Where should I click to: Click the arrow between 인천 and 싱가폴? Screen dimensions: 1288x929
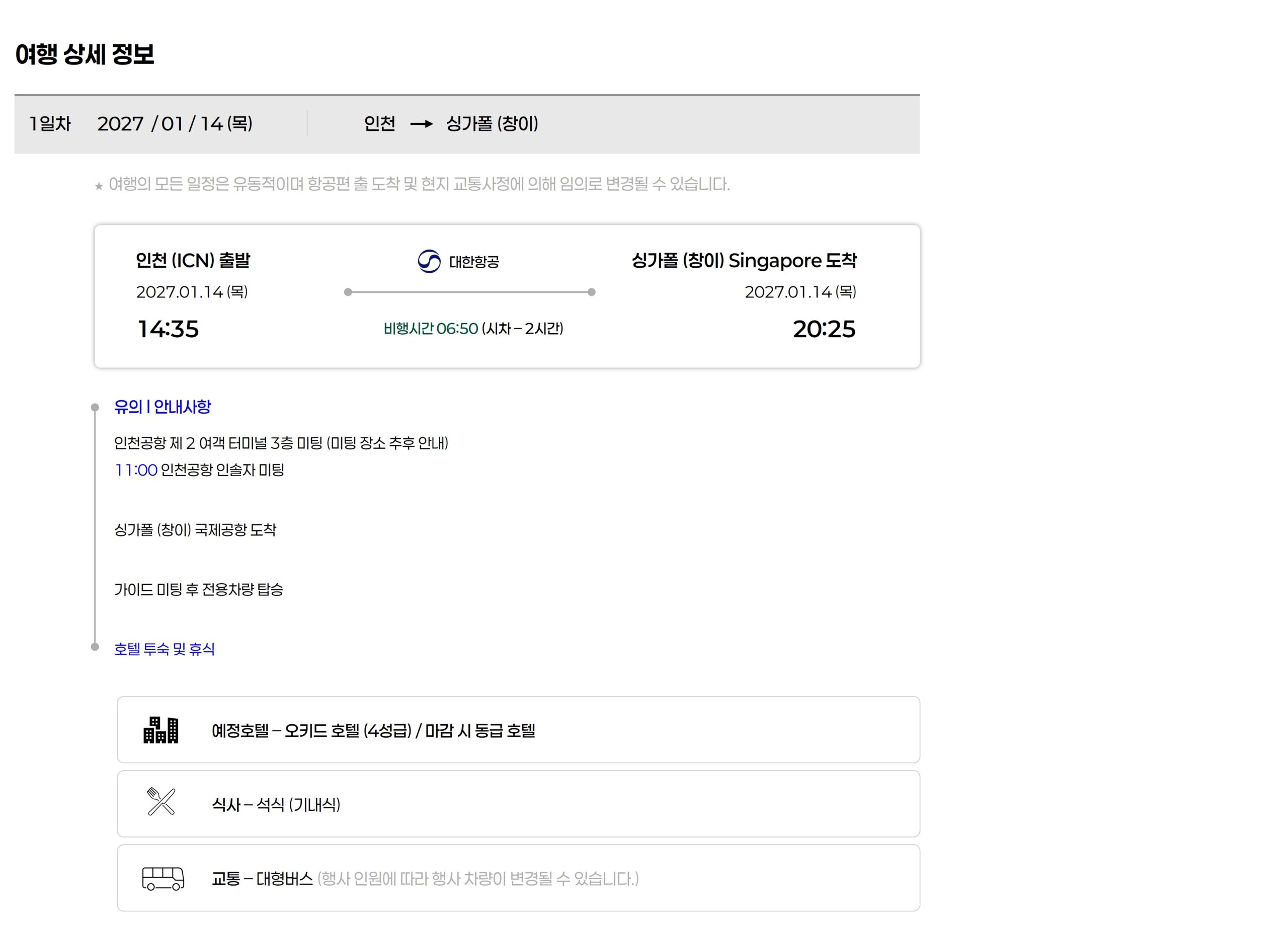(421, 124)
